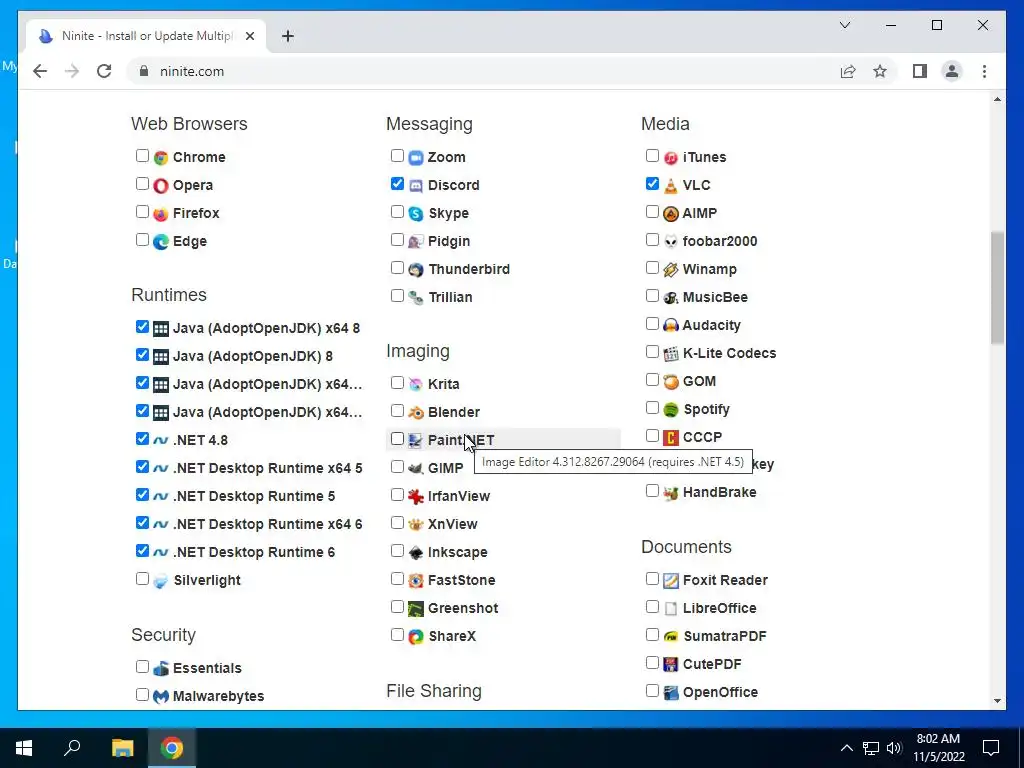The image size is (1024, 768).
Task: Click the Spotify icon
Action: click(x=671, y=409)
